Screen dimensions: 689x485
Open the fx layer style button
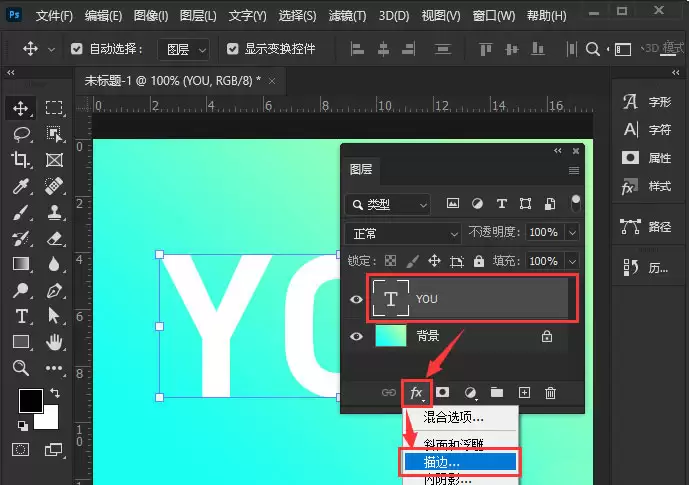click(416, 392)
